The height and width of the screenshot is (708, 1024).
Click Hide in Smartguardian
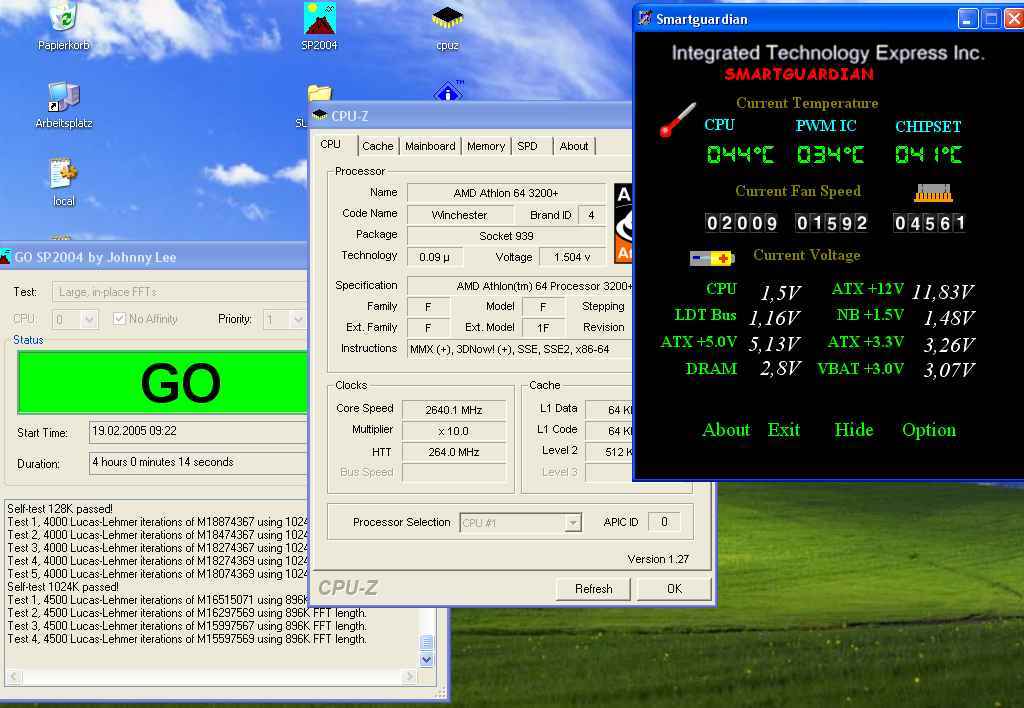click(x=854, y=430)
